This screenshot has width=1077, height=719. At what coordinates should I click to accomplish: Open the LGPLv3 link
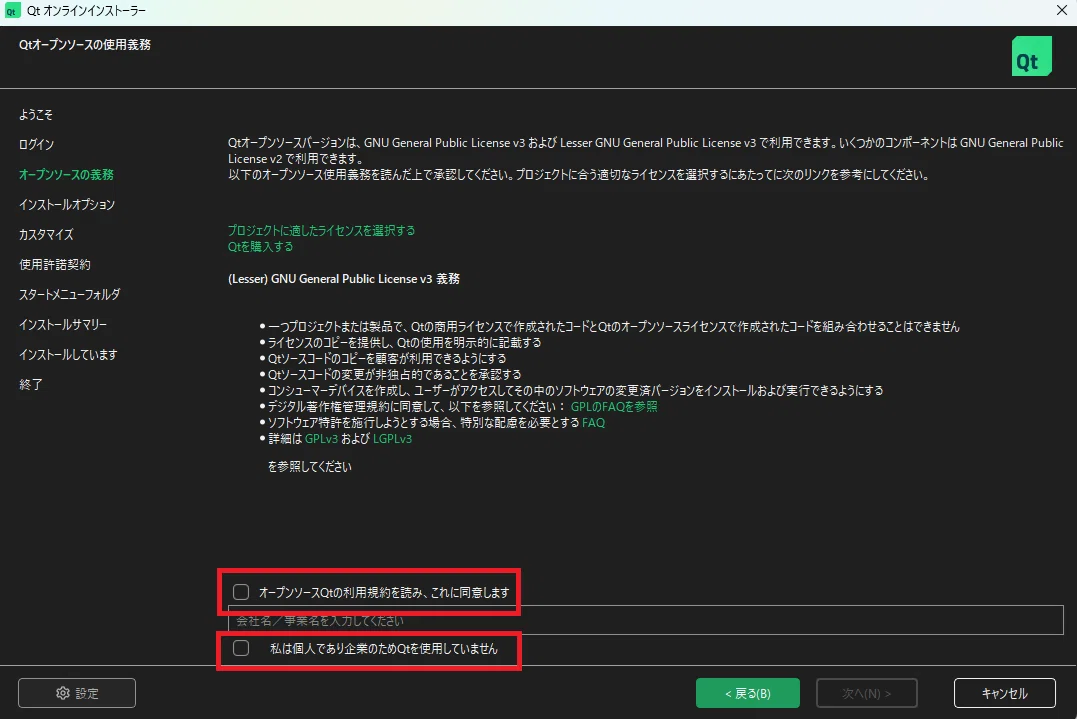[392, 439]
